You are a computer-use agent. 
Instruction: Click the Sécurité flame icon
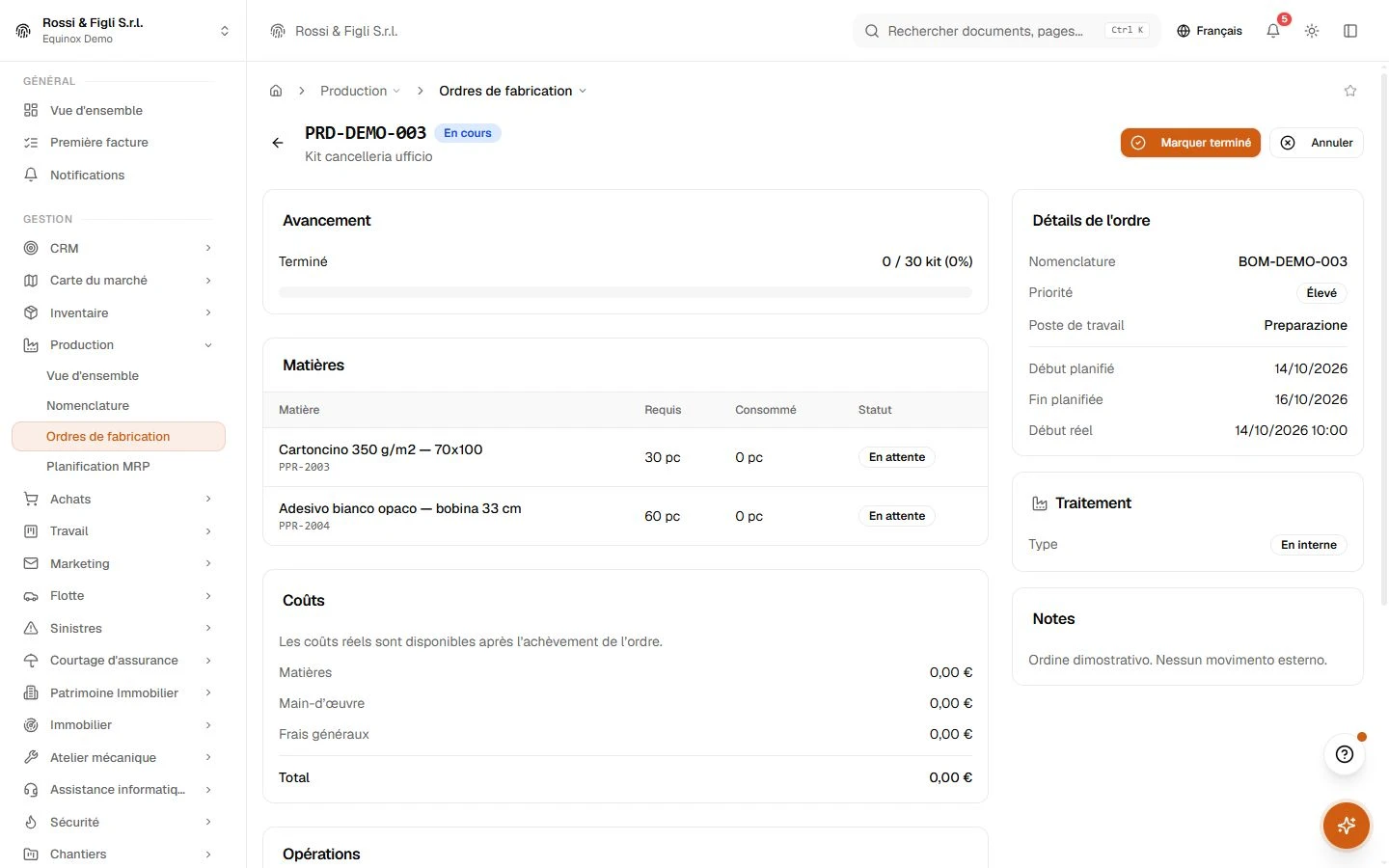click(31, 822)
